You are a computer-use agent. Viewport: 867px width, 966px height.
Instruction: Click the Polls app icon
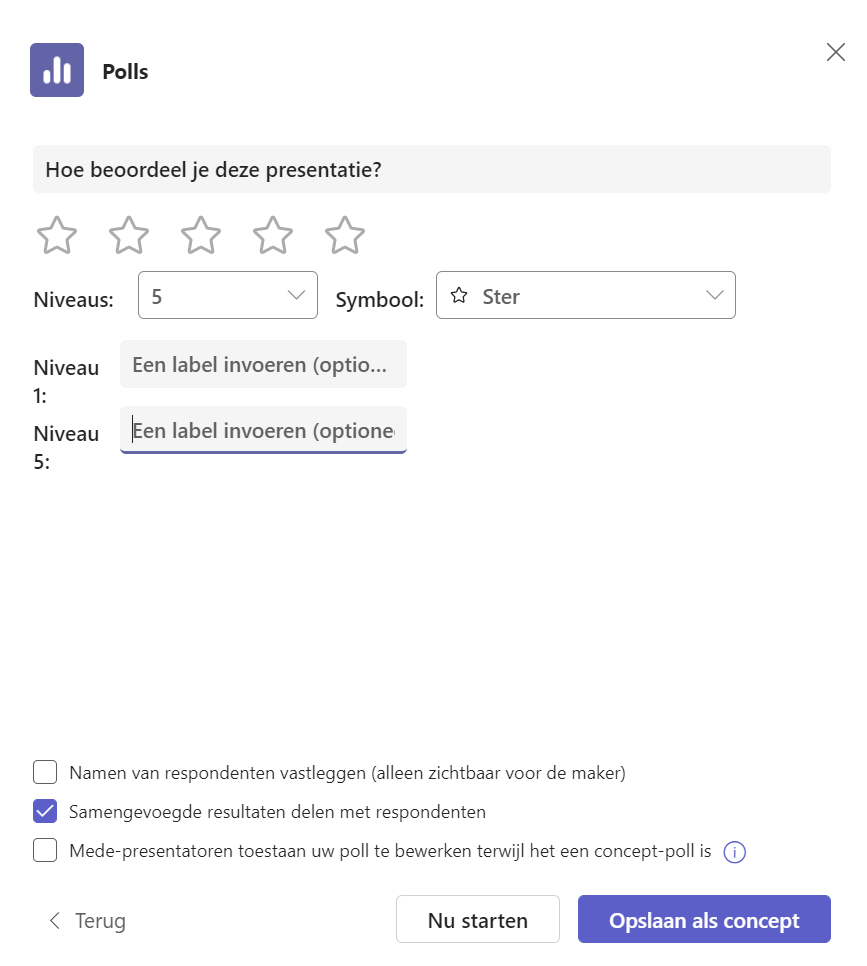click(57, 70)
